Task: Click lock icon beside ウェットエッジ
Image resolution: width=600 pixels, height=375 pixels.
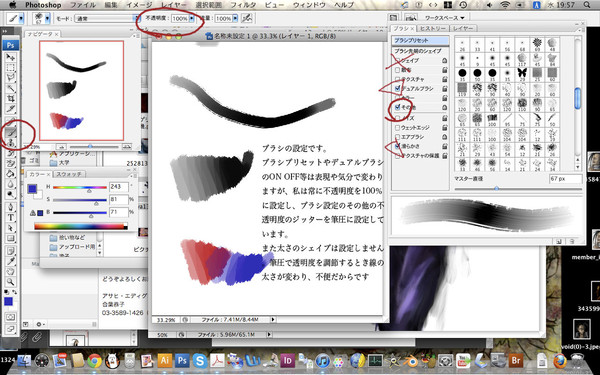Action: [x=444, y=127]
